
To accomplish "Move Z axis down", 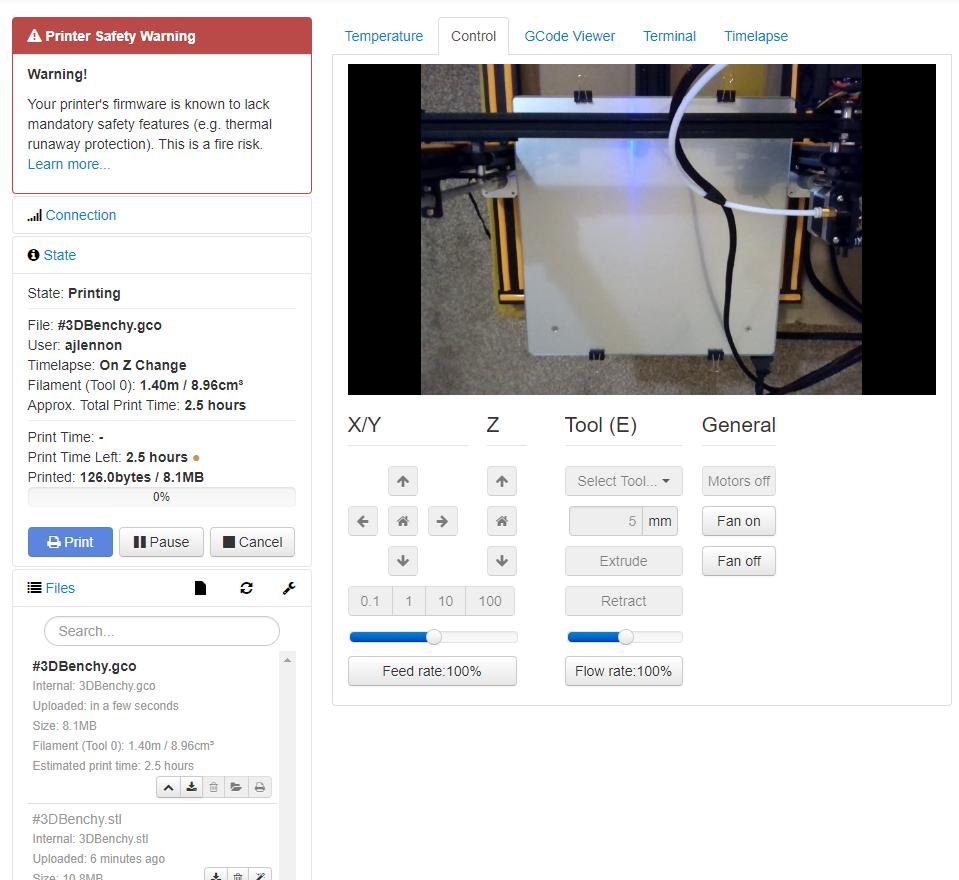I will pos(502,561).
